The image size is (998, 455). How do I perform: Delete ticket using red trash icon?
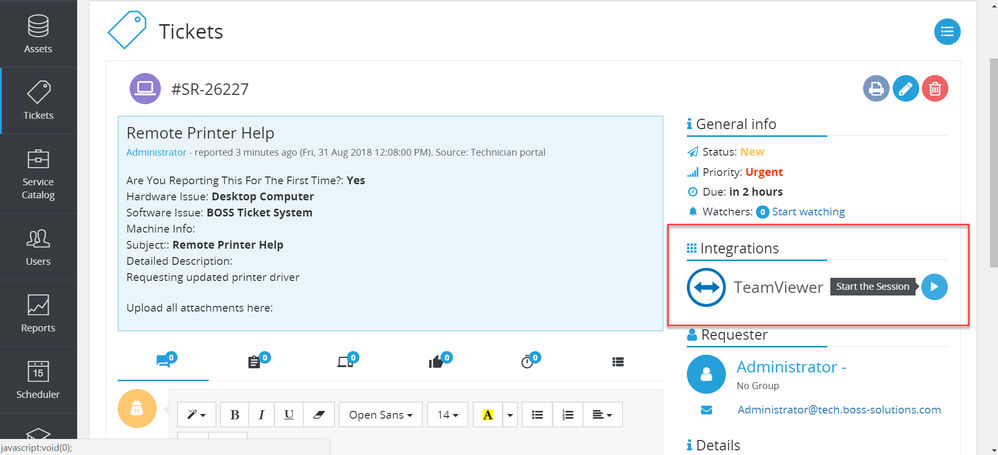(934, 88)
